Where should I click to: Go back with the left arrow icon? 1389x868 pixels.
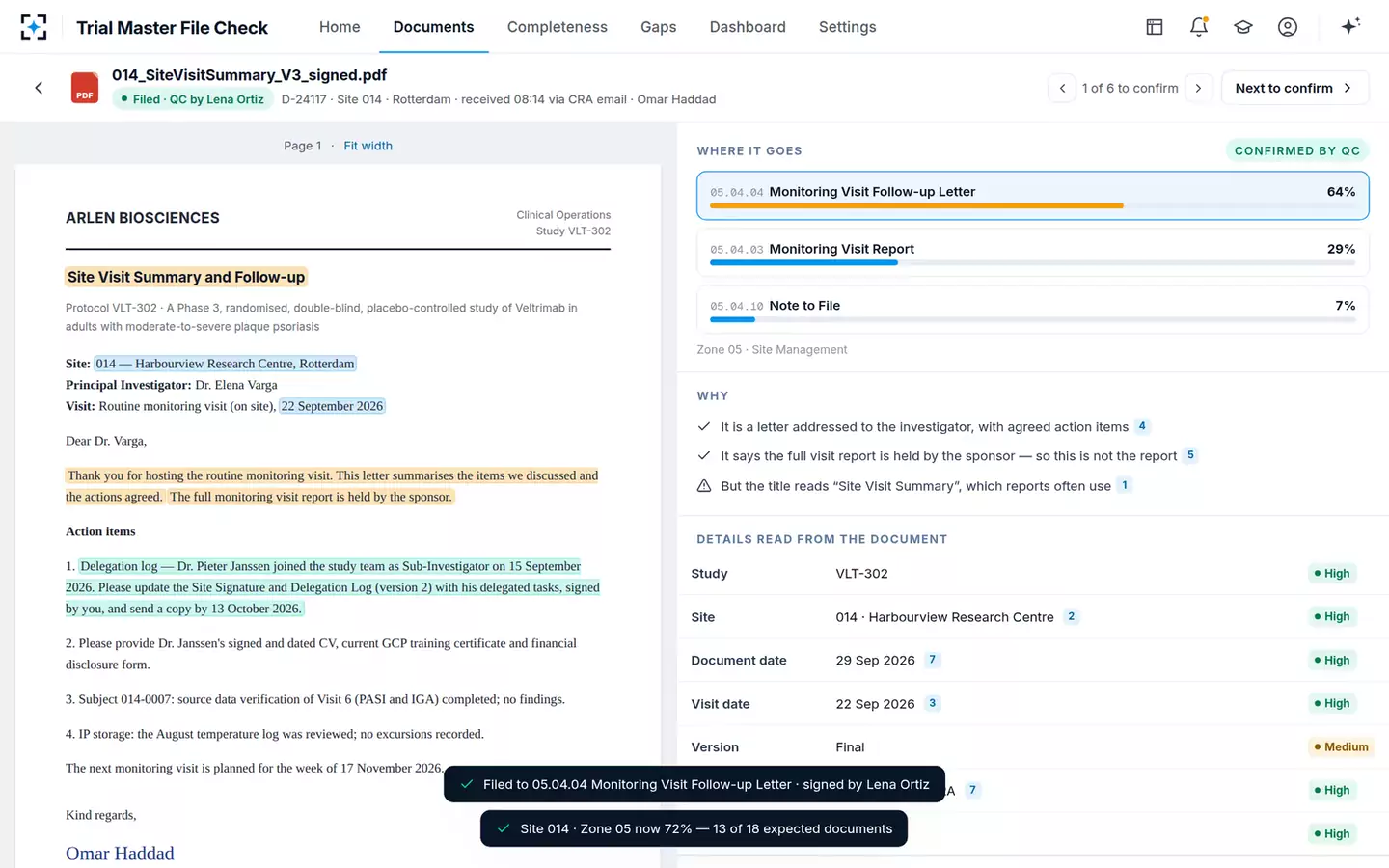click(x=39, y=88)
